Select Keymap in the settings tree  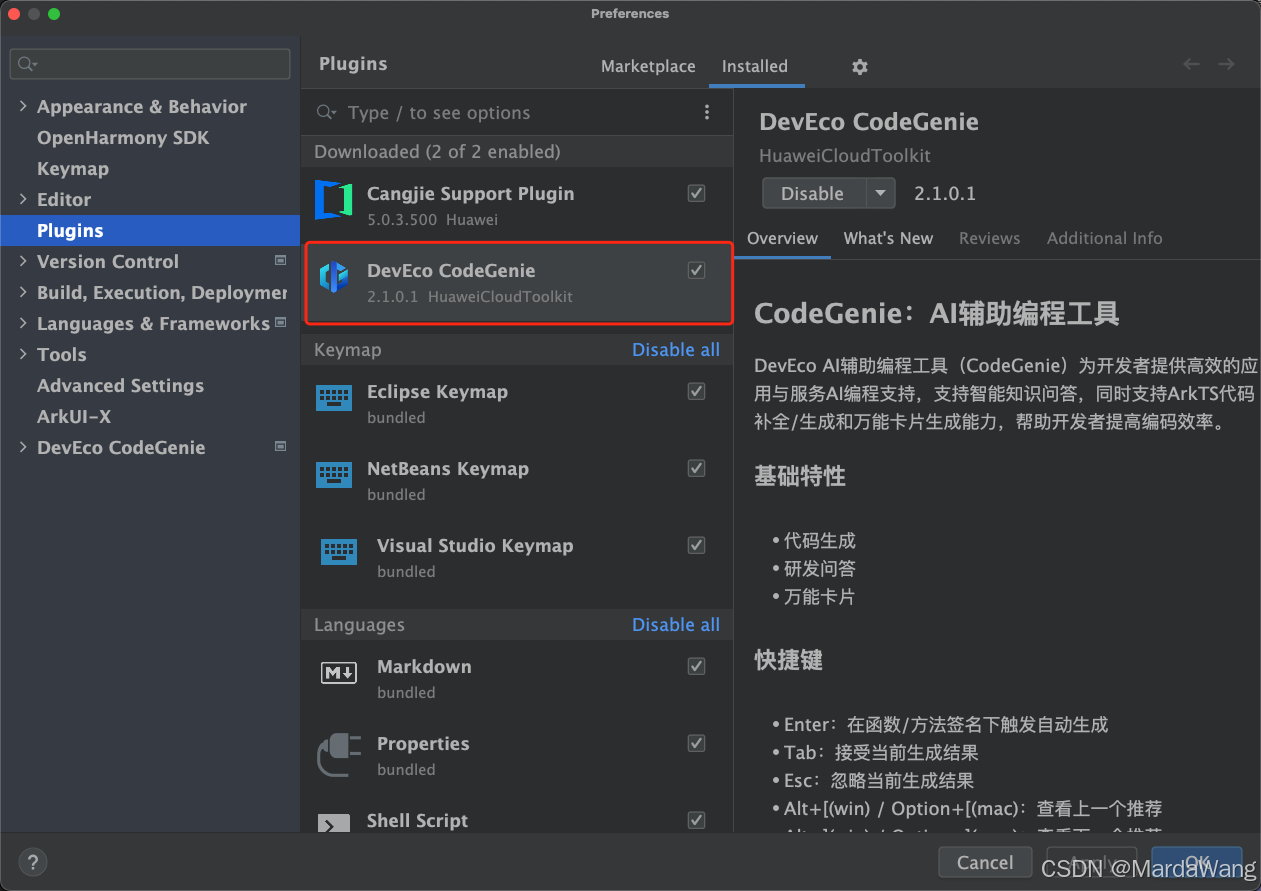pos(73,168)
